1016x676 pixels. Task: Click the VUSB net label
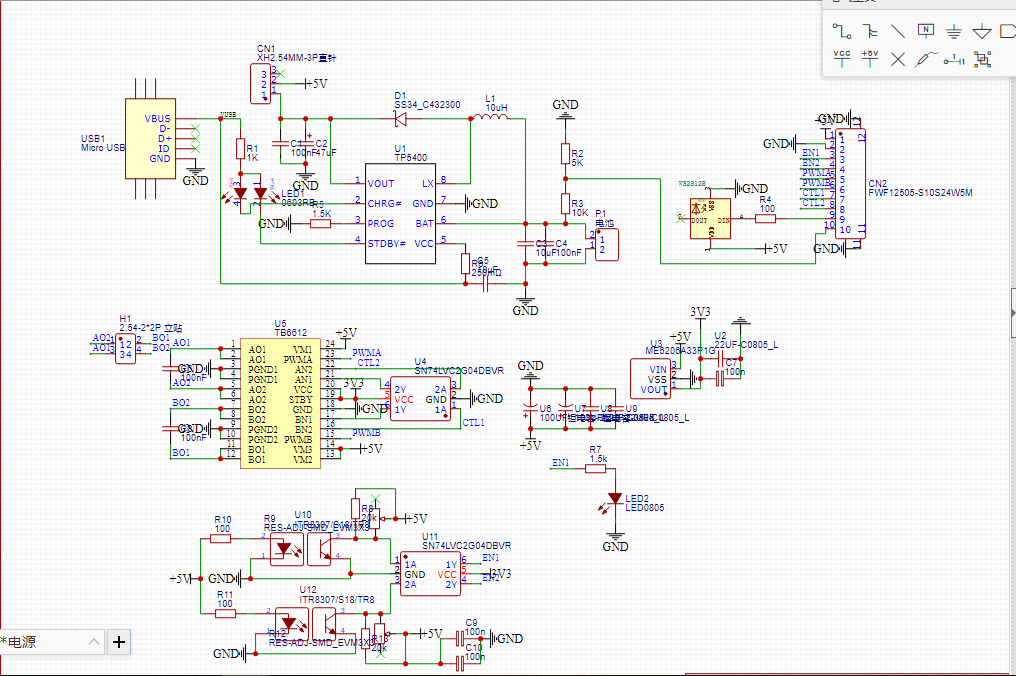(228, 115)
